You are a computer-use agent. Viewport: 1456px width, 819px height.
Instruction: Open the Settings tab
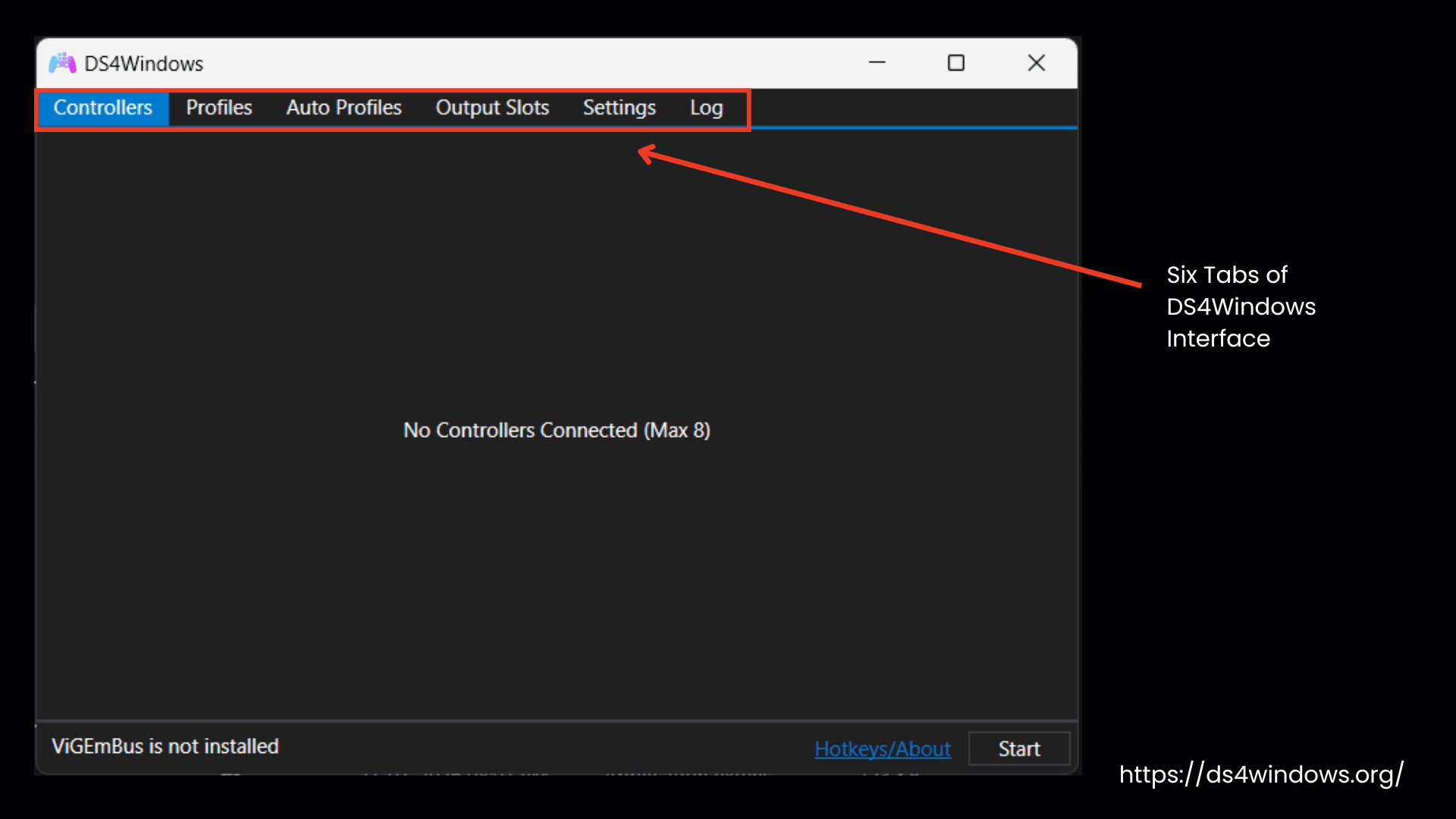point(619,108)
